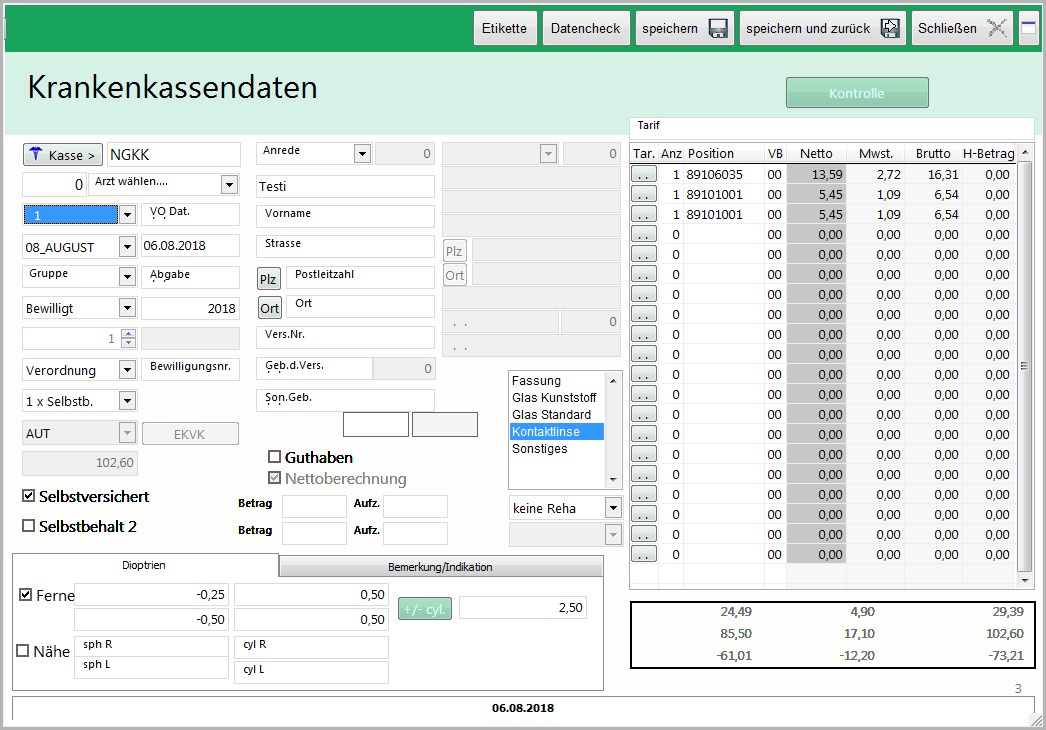1046x730 pixels.
Task: Click the Datencheck button
Action: click(586, 29)
